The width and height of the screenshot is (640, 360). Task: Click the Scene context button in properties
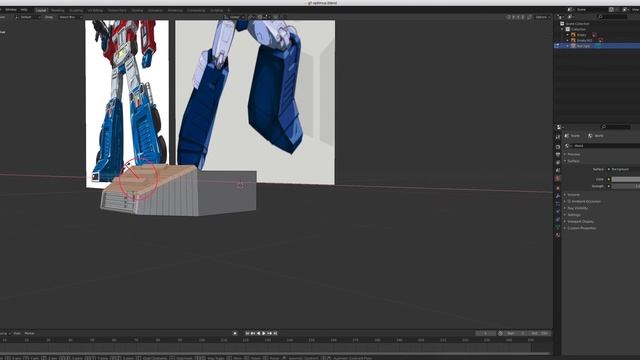pos(572,136)
